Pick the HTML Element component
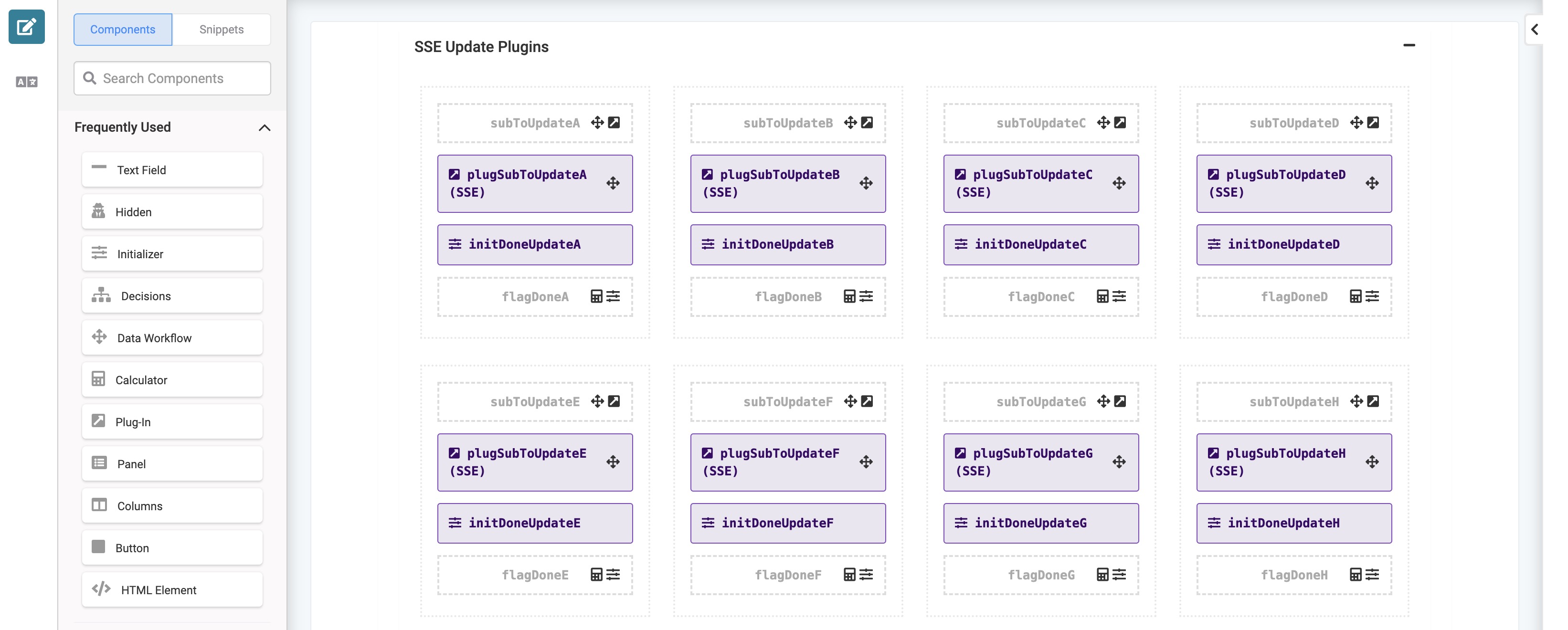 [x=172, y=590]
